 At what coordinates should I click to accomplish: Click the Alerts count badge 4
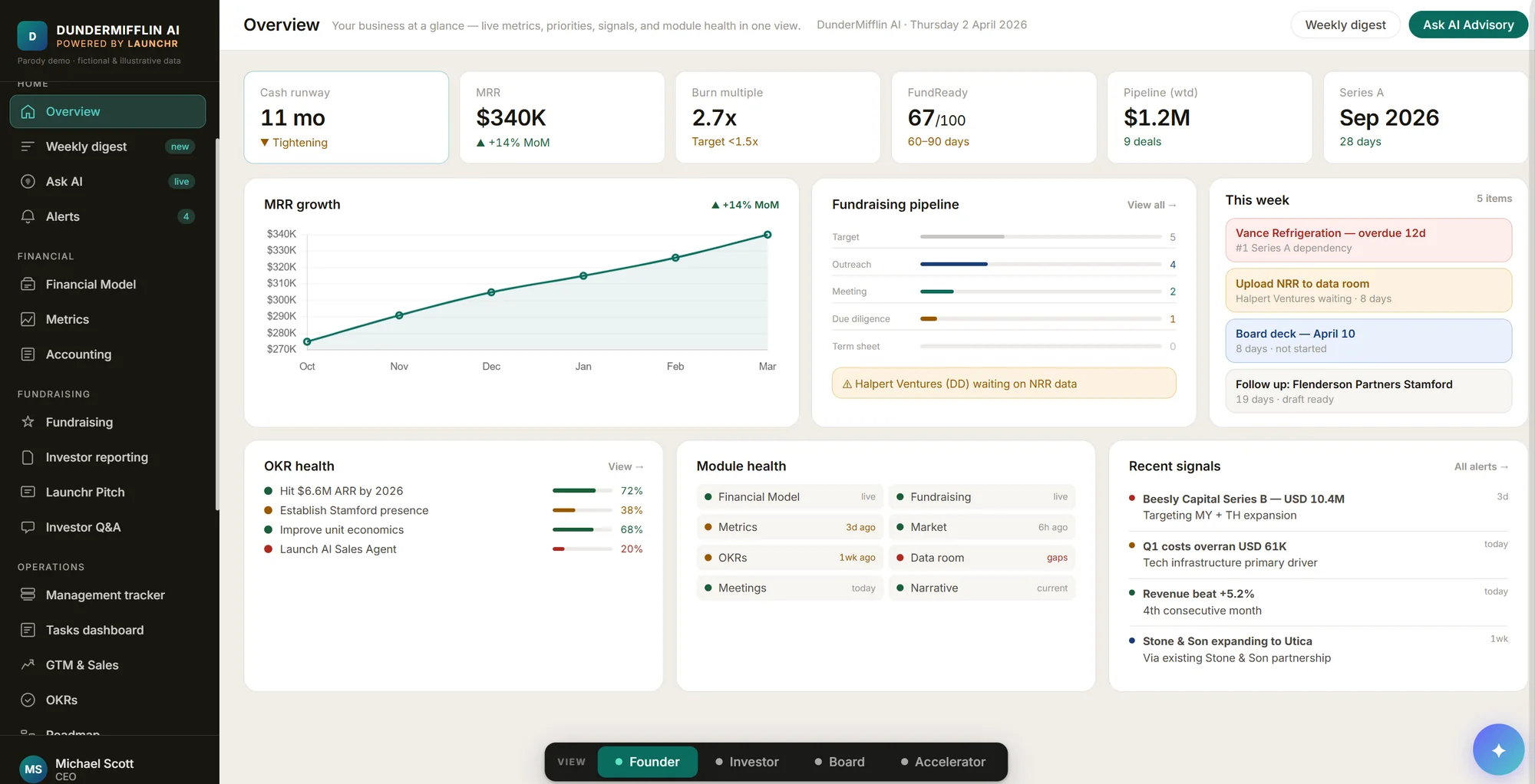click(186, 216)
